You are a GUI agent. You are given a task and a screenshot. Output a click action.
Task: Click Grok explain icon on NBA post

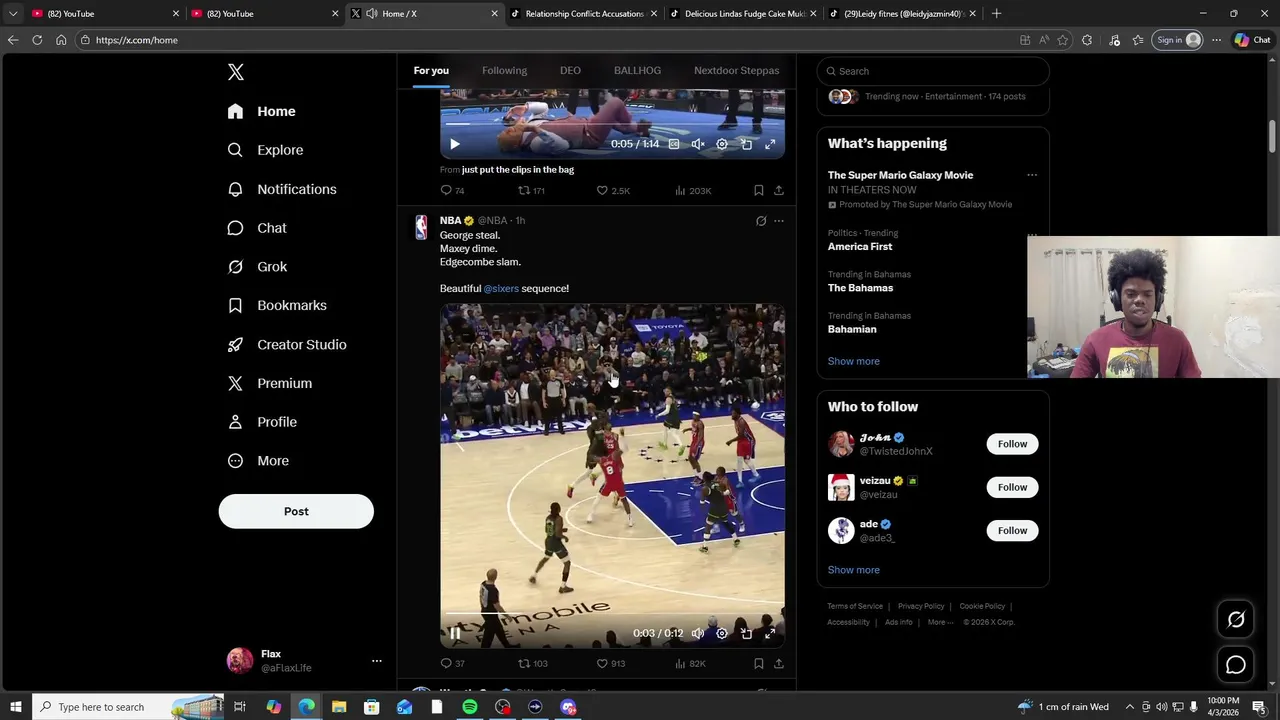pyautogui.click(x=761, y=221)
